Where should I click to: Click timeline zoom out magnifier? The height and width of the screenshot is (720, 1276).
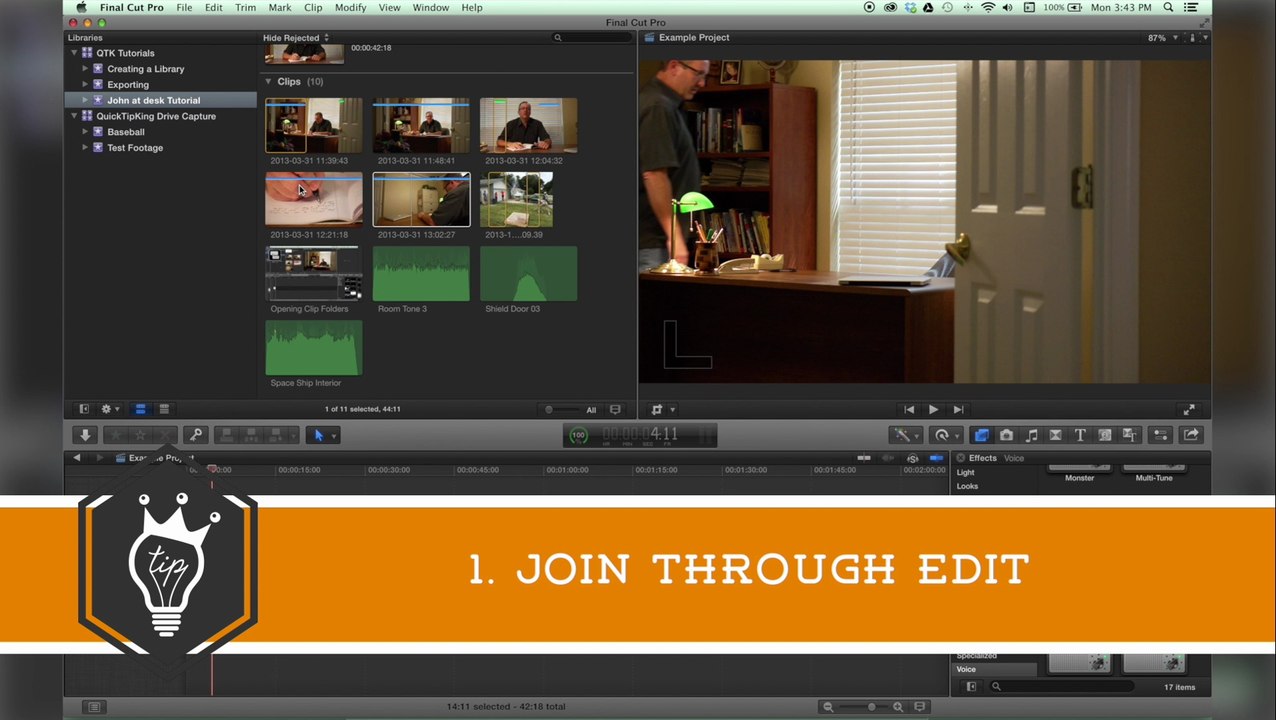coord(828,707)
